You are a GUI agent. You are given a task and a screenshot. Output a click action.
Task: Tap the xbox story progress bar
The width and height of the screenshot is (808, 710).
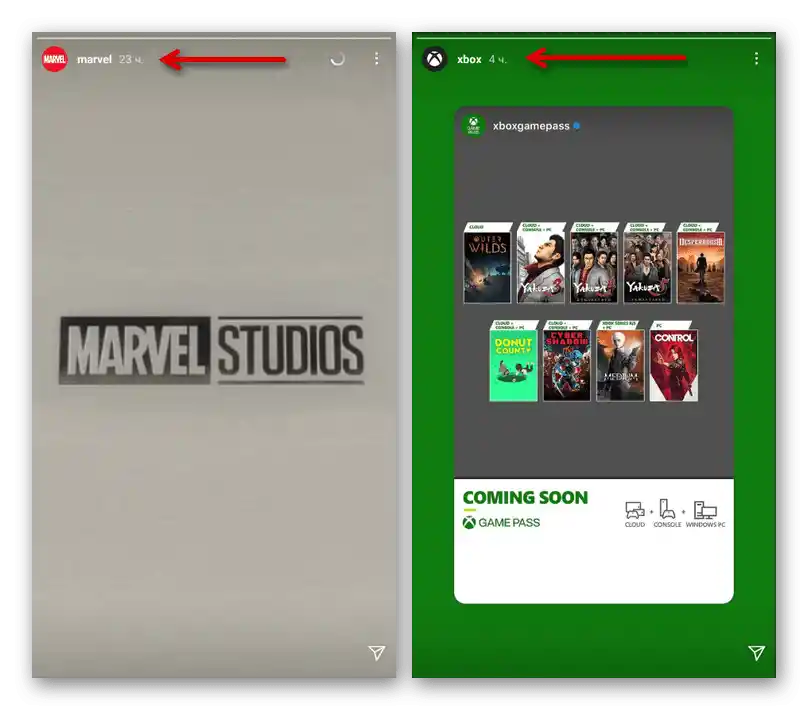pyautogui.click(x=594, y=38)
